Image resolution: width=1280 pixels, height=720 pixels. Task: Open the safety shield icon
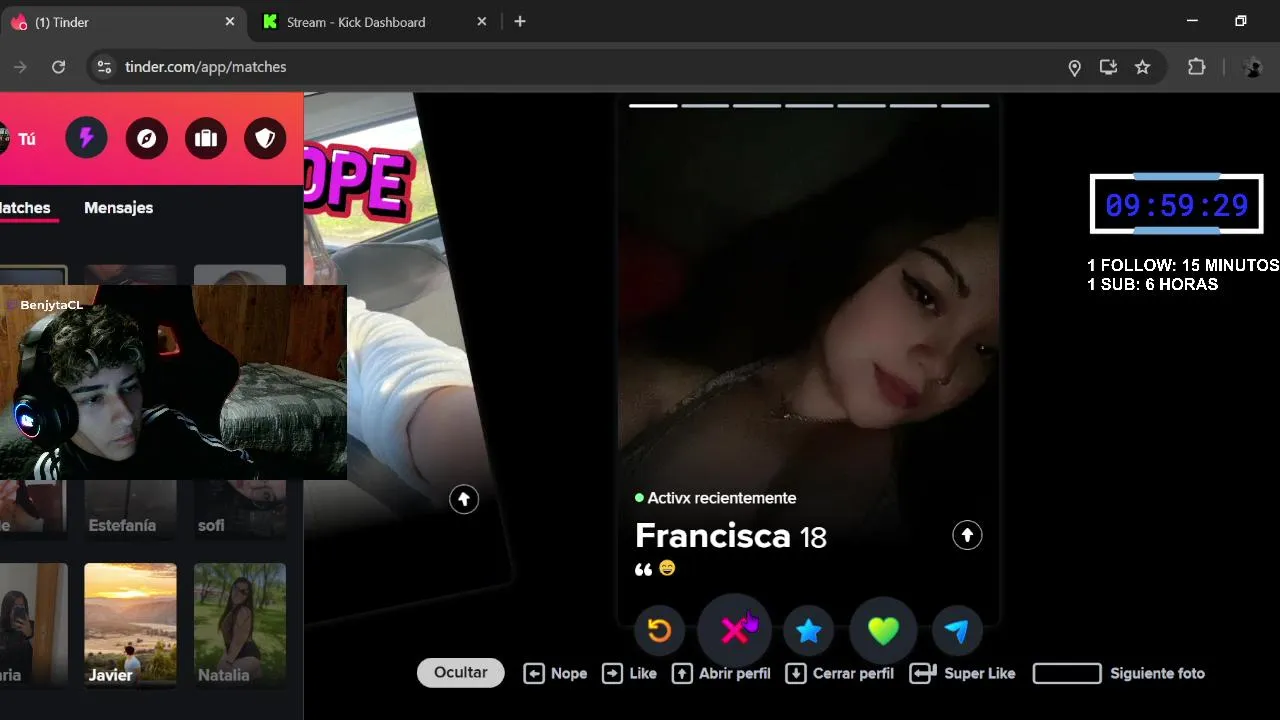pyautogui.click(x=265, y=138)
